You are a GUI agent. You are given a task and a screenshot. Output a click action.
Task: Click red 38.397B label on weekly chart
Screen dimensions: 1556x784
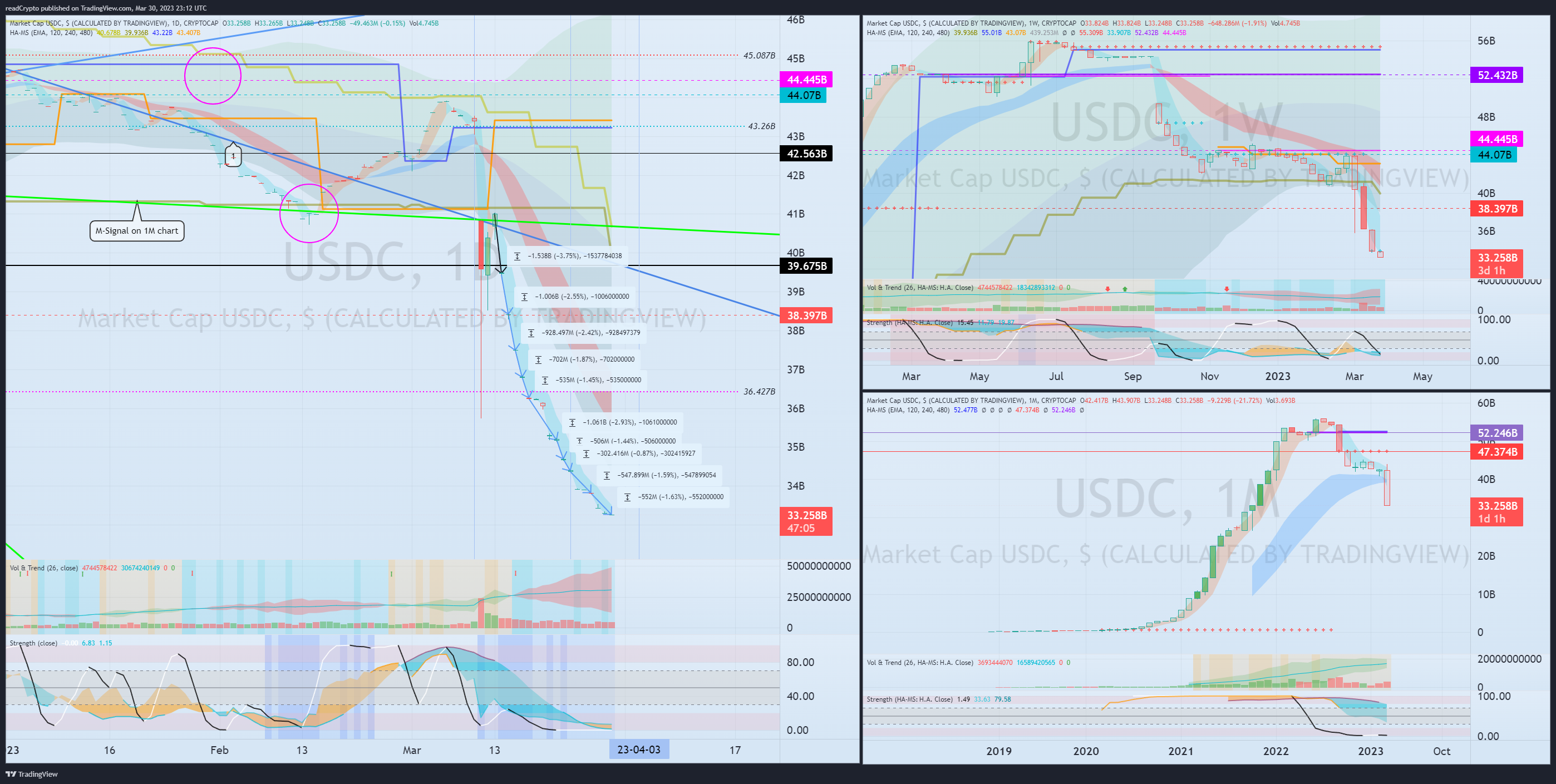1497,209
